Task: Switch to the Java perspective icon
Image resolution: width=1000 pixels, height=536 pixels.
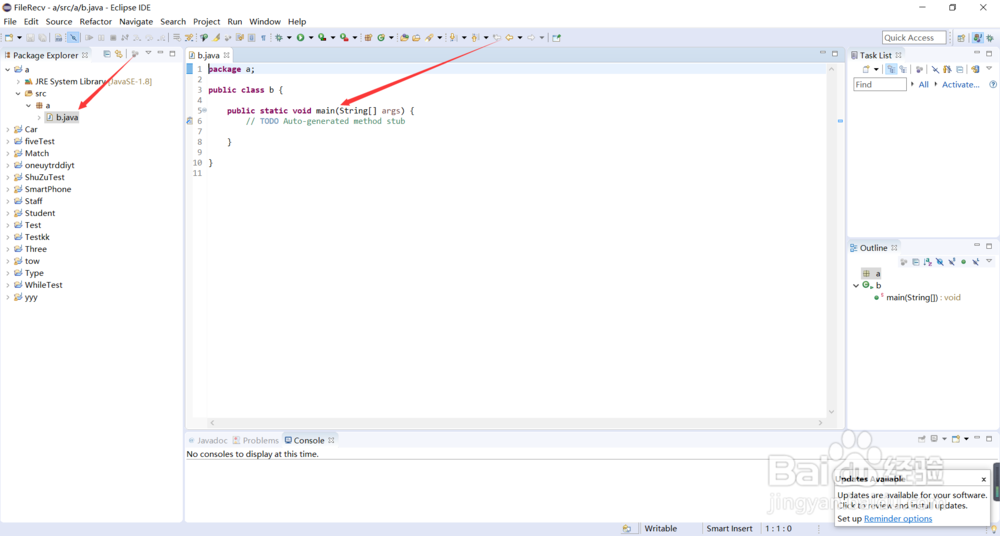Action: (x=978, y=38)
